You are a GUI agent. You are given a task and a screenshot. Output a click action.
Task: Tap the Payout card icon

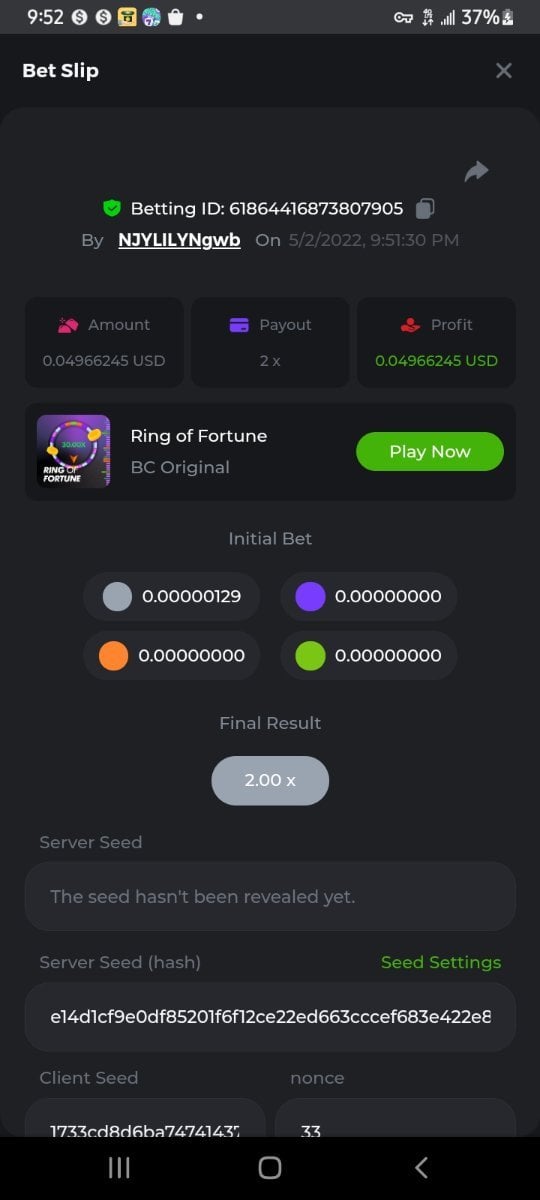[x=239, y=325]
